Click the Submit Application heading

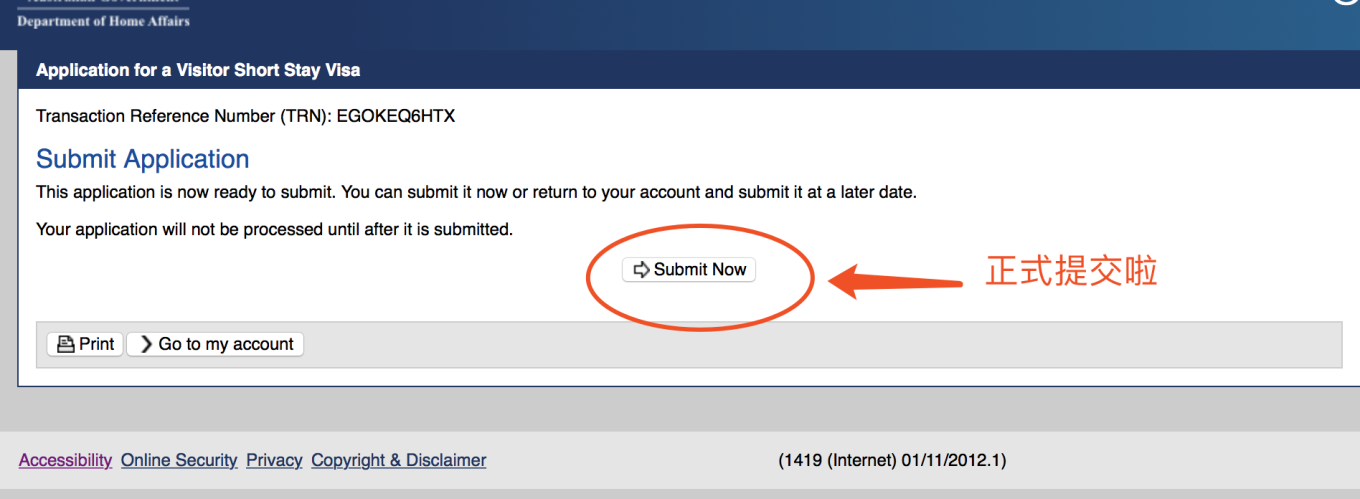point(143,159)
